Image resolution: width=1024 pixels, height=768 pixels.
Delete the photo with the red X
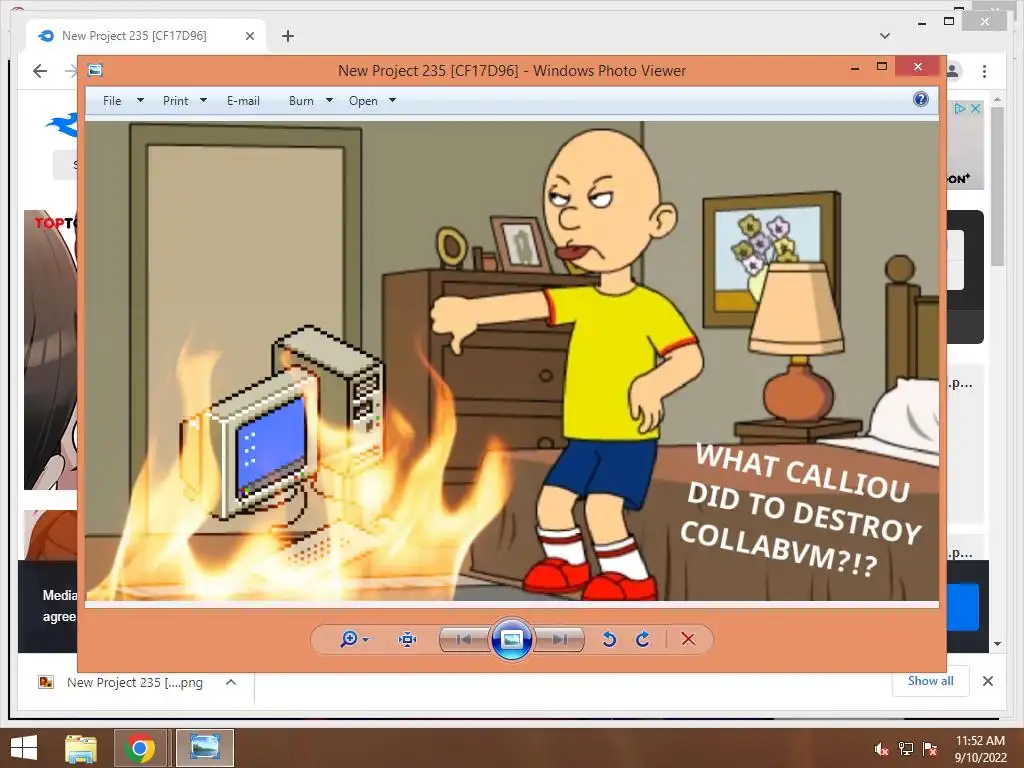coord(688,639)
